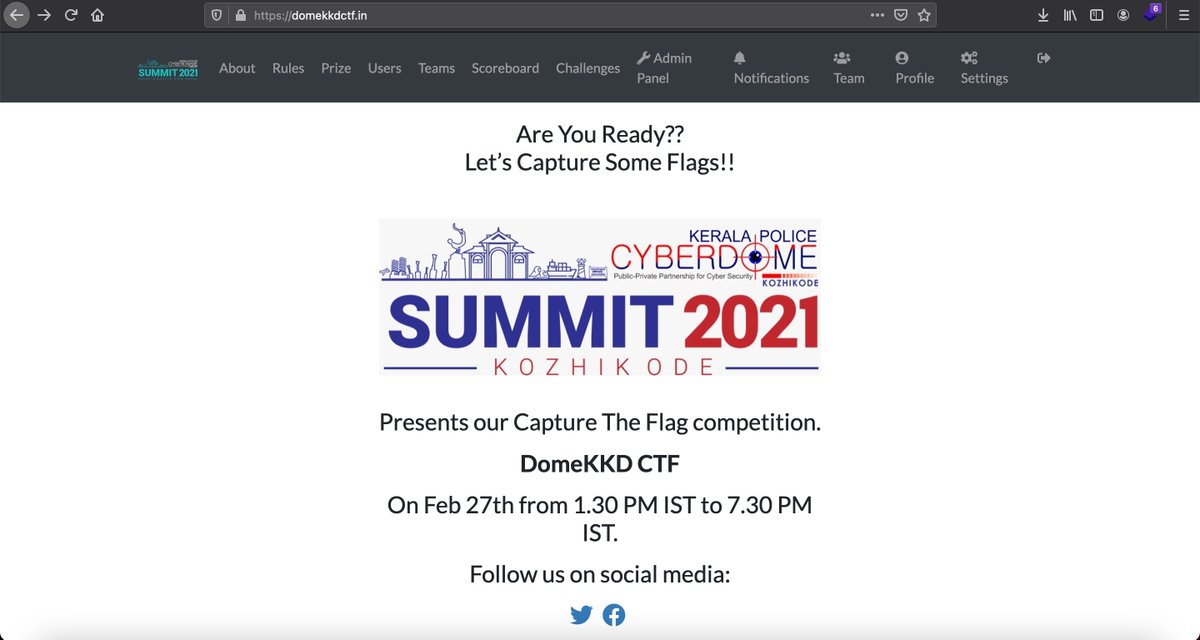Go to the browser Home page
Viewport: 1200px width, 640px height.
click(x=97, y=15)
